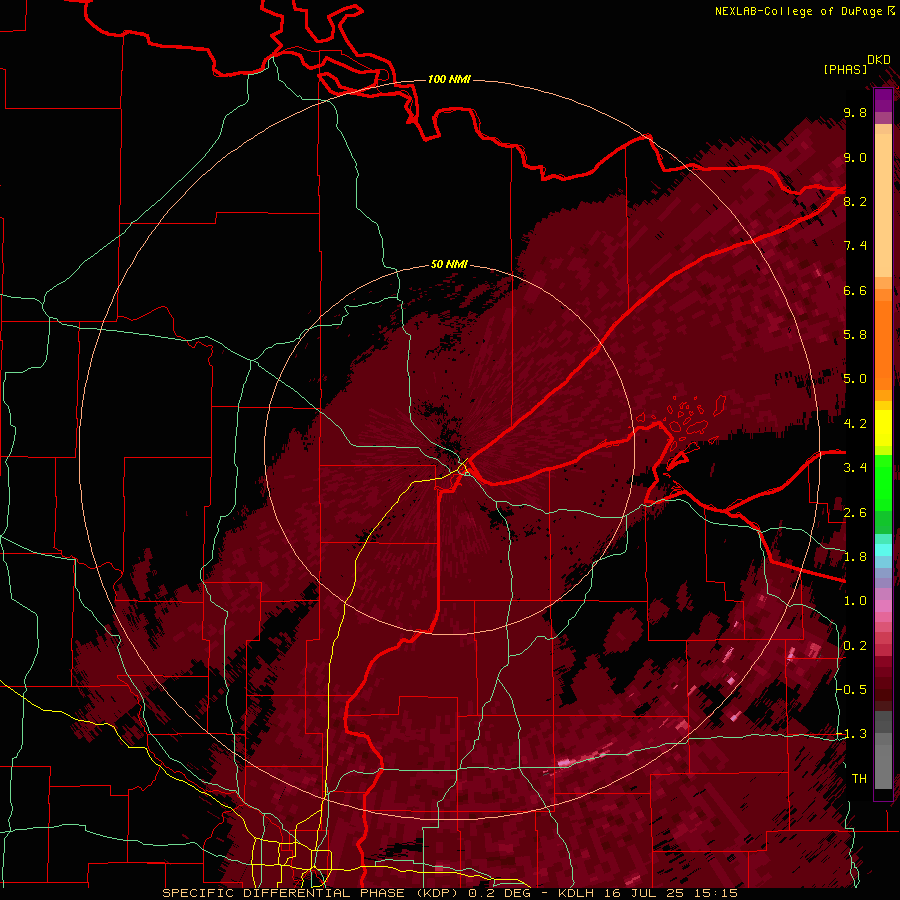This screenshot has width=900, height=900.
Task: Click the 50 NMI range ring label
Action: [x=449, y=264]
